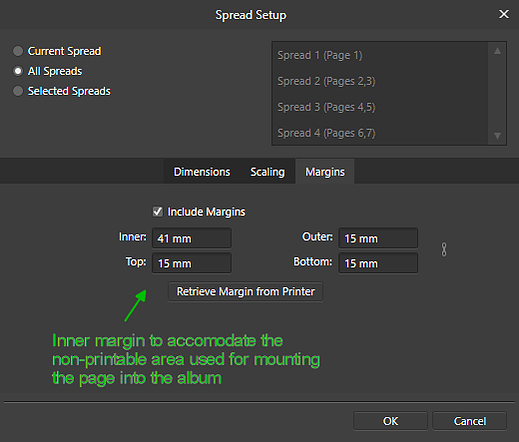
Task: Select the Margins tab
Action: [x=325, y=172]
